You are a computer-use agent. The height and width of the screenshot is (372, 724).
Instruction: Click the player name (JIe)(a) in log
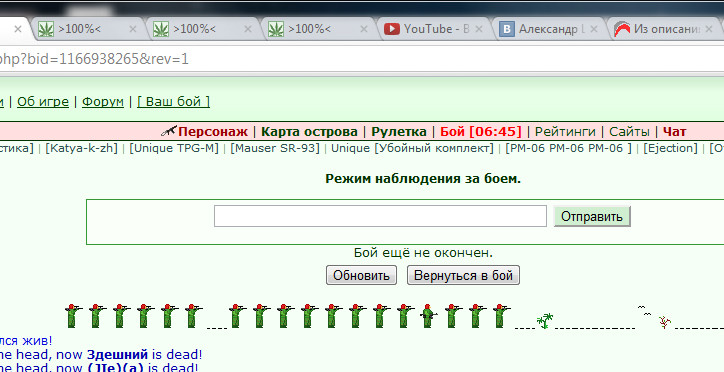coord(115,368)
